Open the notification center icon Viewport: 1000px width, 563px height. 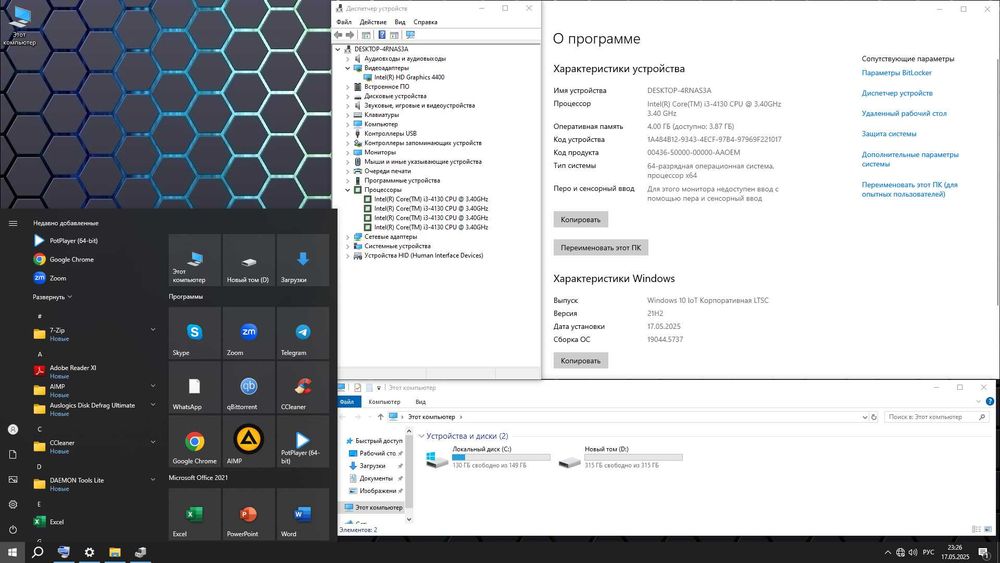pos(984,552)
